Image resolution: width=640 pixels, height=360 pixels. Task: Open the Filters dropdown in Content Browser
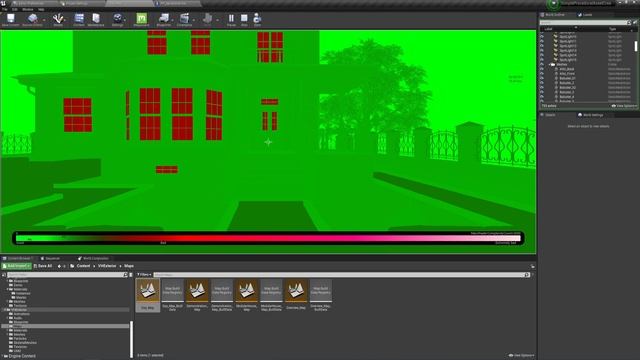click(144, 275)
